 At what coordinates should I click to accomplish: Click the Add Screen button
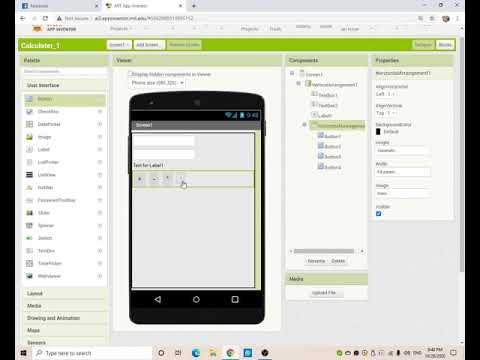(149, 45)
